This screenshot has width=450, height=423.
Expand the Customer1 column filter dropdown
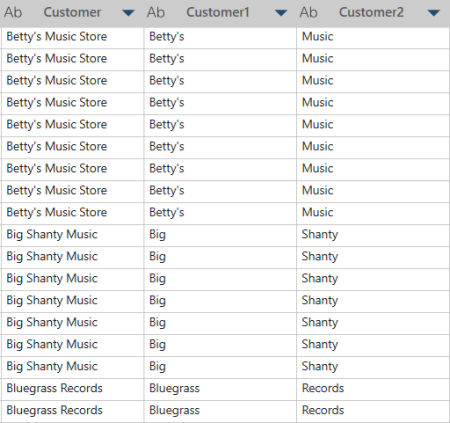[281, 13]
